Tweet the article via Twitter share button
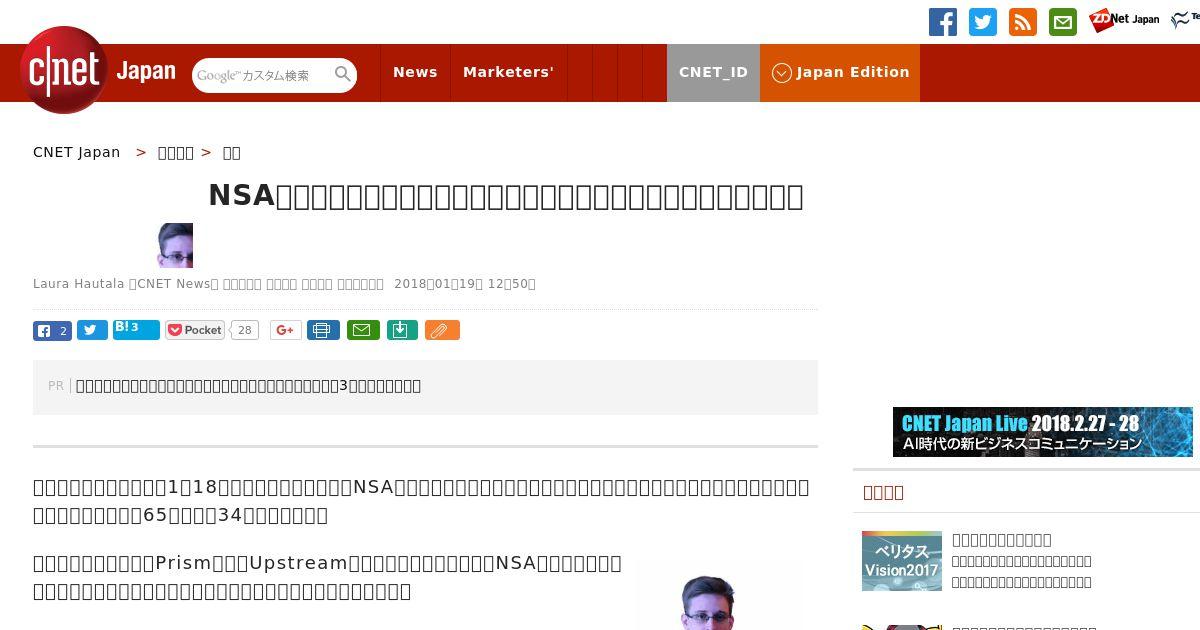This screenshot has height=630, width=1200. point(92,330)
